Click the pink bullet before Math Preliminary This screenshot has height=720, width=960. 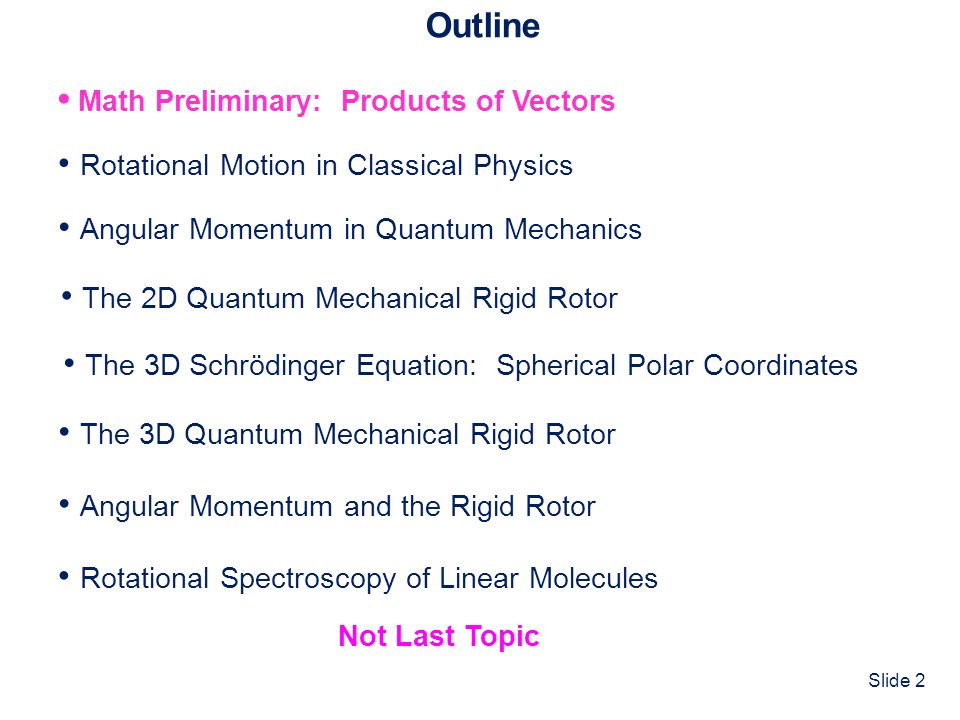64,99
